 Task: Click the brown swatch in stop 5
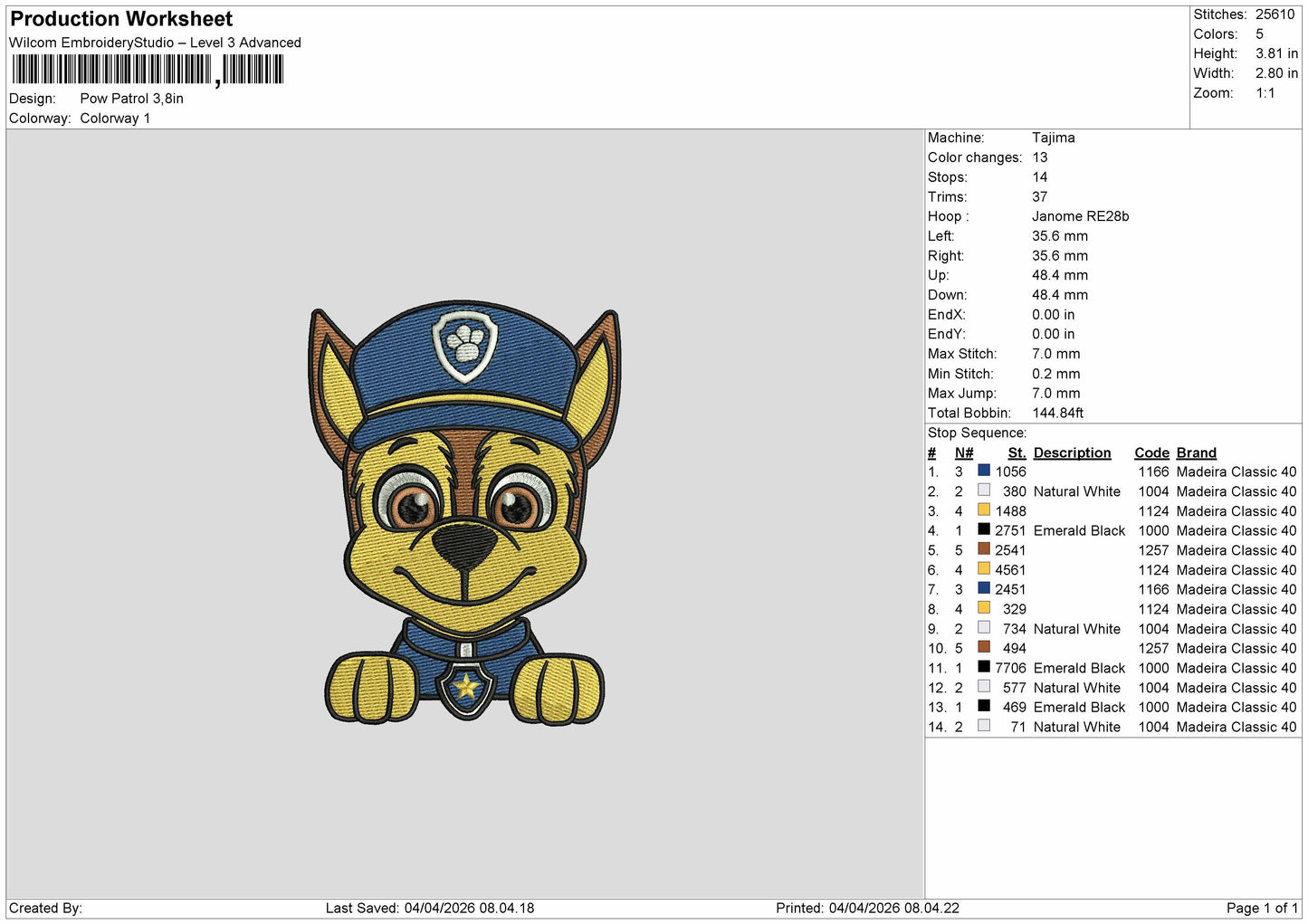pos(984,549)
